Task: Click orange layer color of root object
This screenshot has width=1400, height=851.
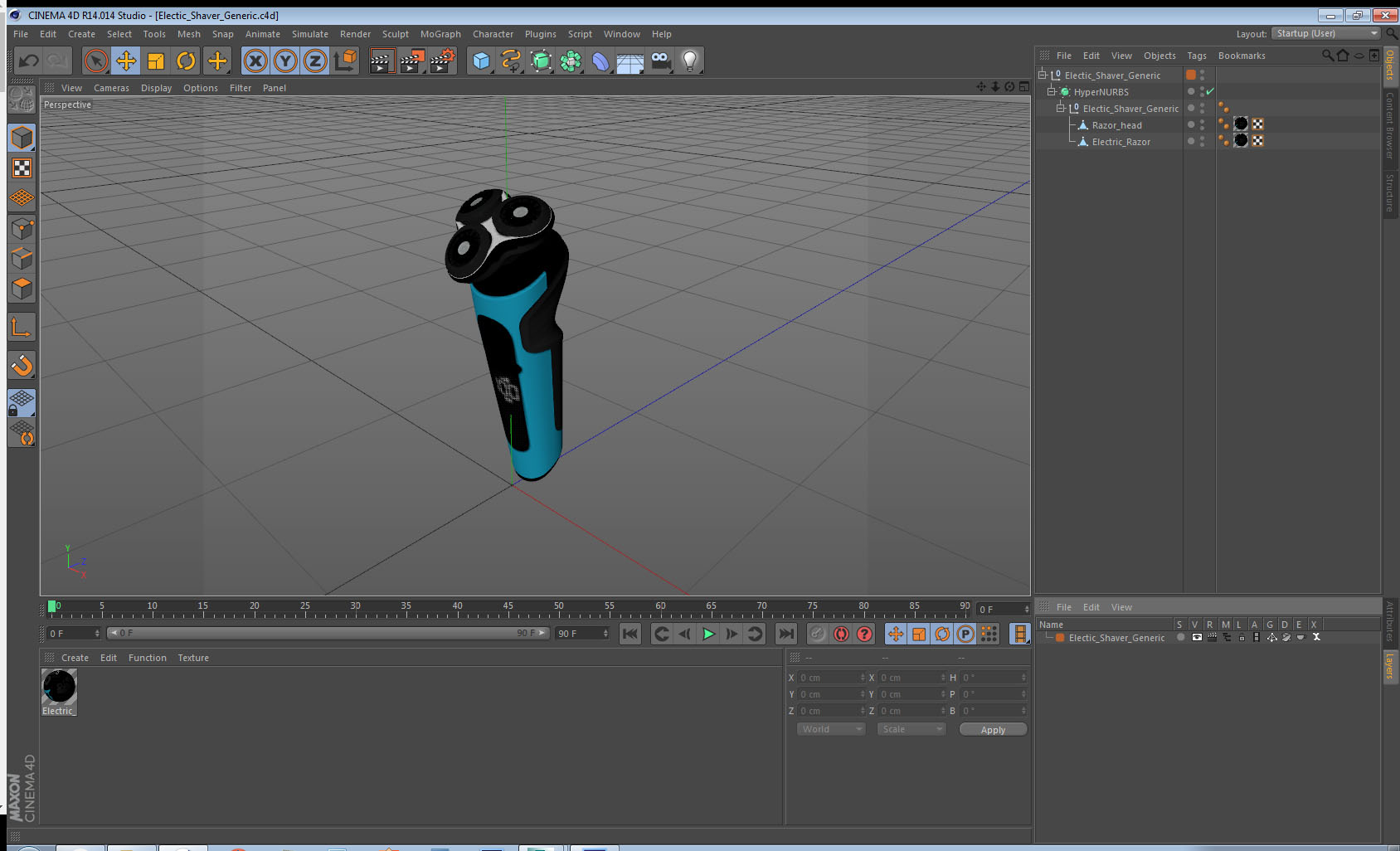Action: pos(1191,75)
